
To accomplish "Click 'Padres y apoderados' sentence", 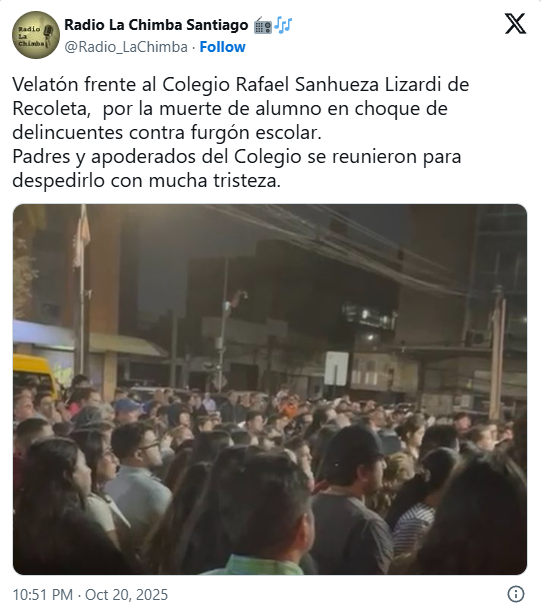I will [237, 168].
